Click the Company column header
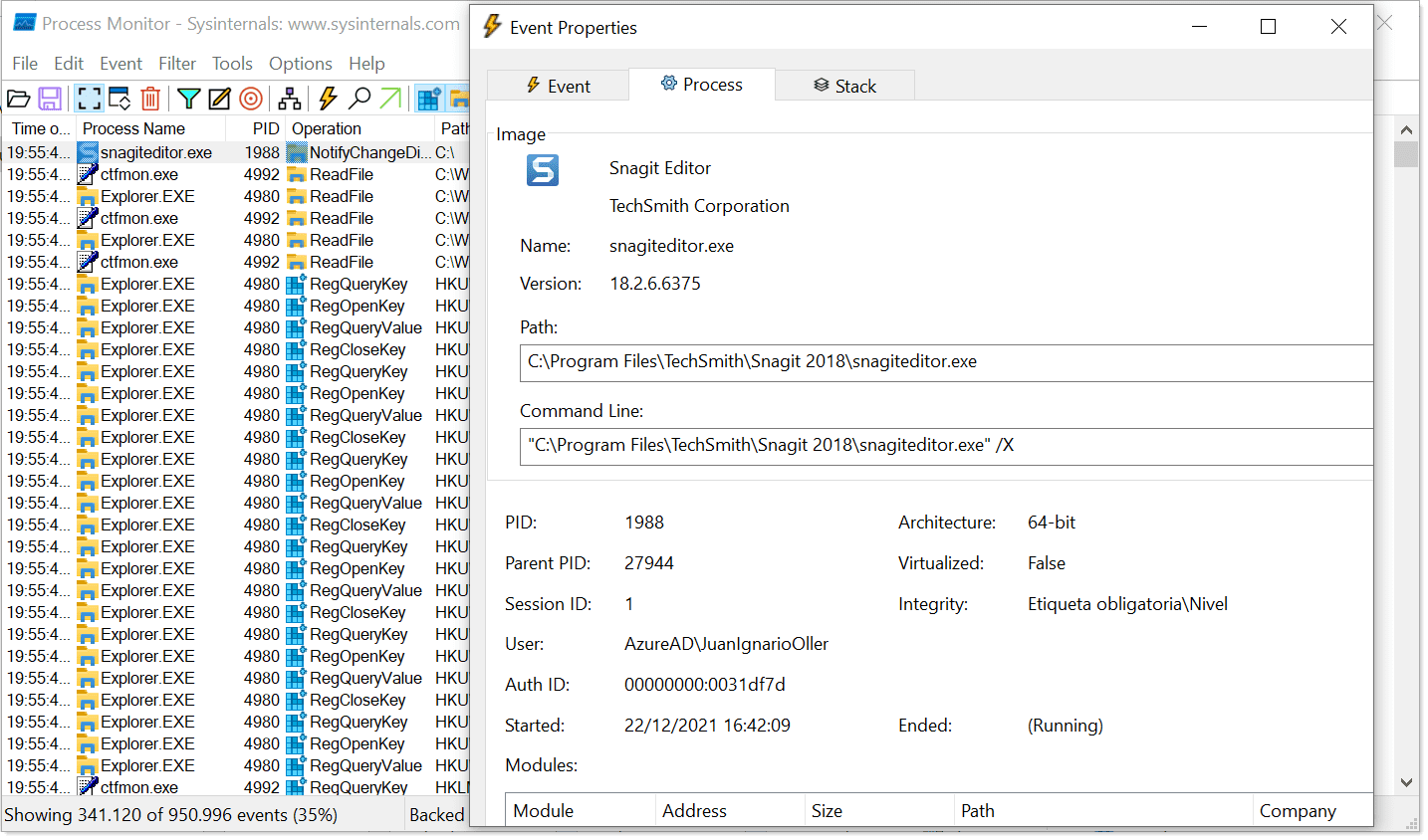Image resolution: width=1428 pixels, height=840 pixels. [x=1312, y=810]
